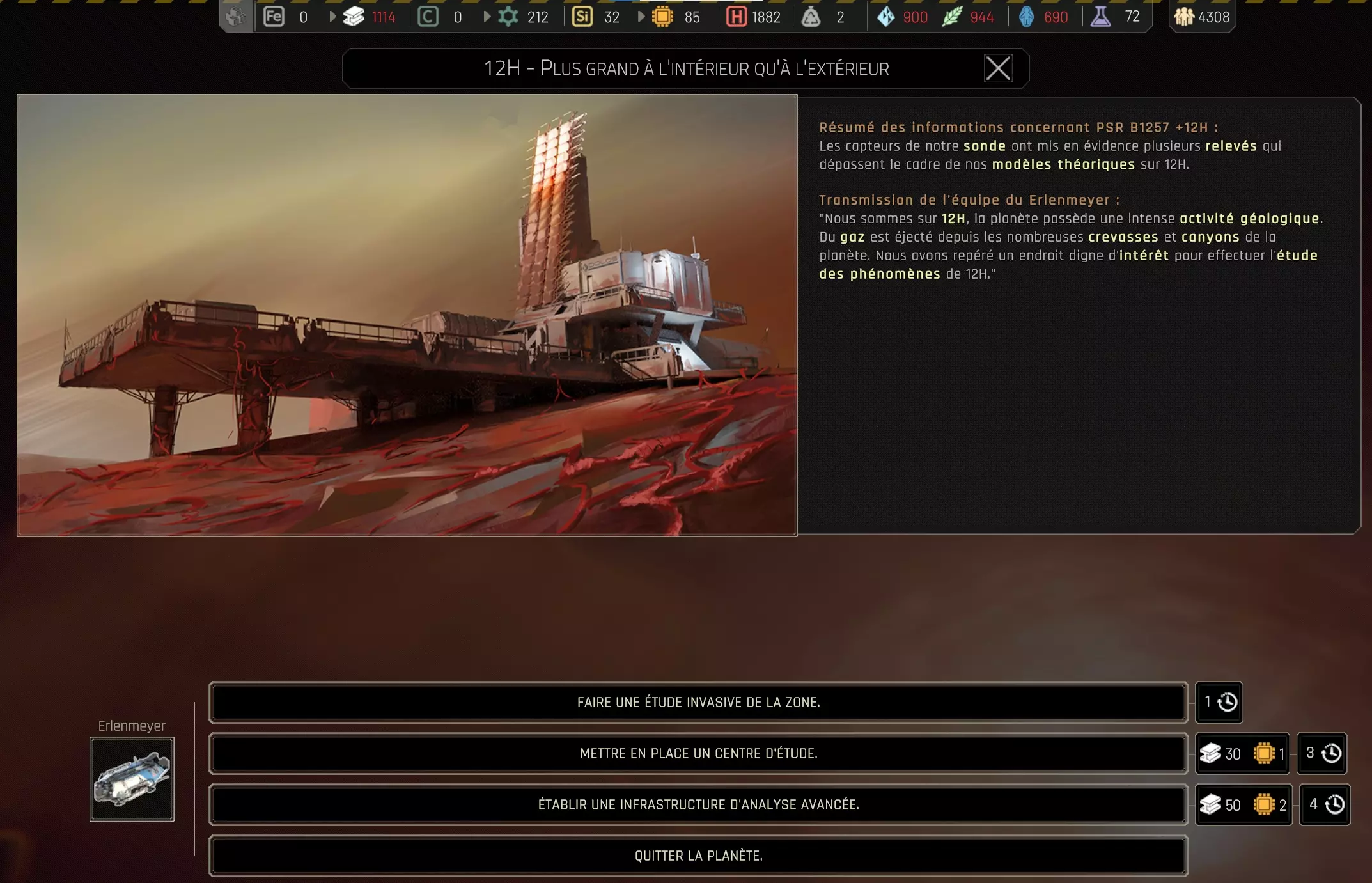Expand carbon-to-polymer conversion arrow
The image size is (1372, 883).
[487, 17]
